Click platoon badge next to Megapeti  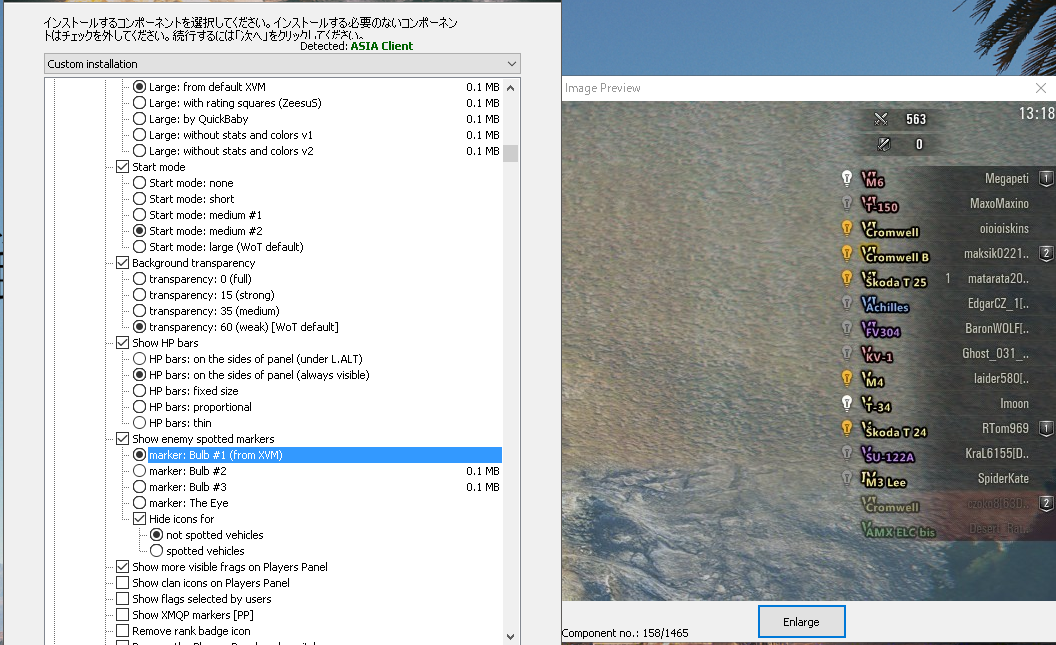pos(1046,178)
